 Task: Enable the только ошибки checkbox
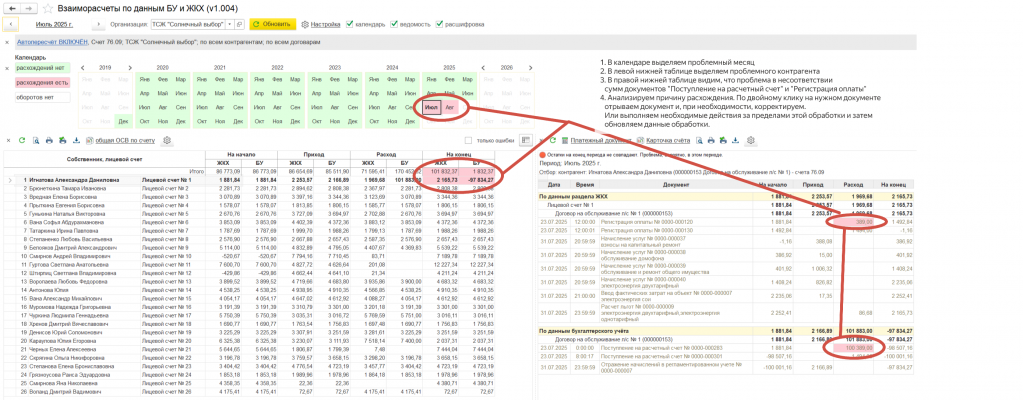pyautogui.click(x=470, y=141)
